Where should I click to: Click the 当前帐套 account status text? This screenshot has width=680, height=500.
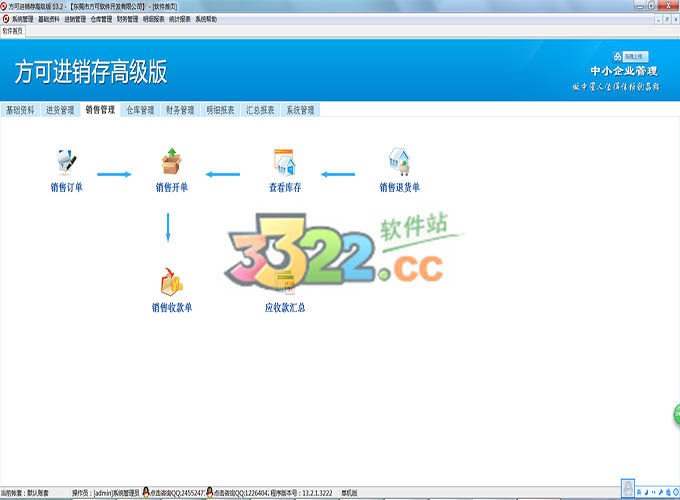(x=25, y=493)
